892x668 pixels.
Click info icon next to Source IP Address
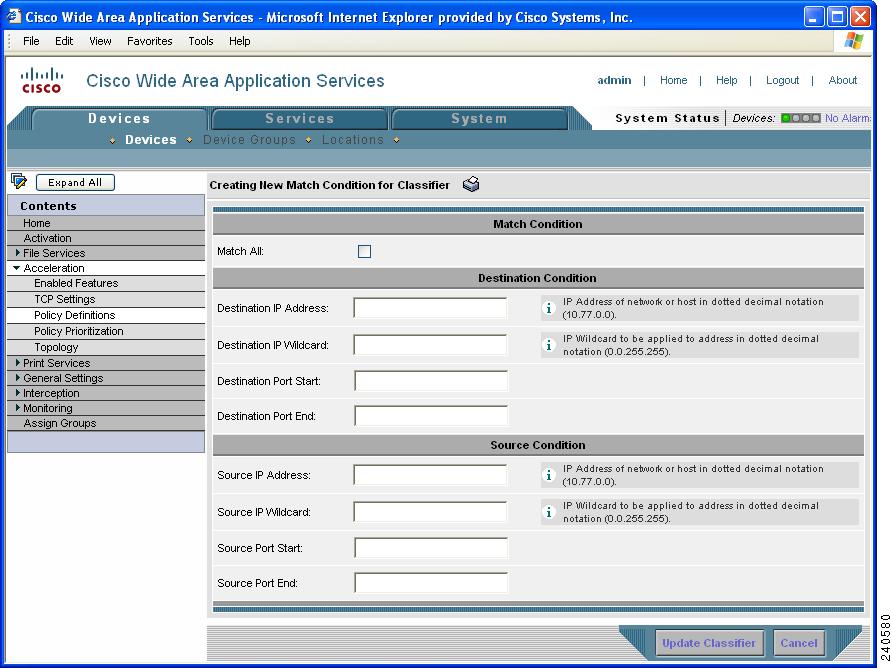tap(549, 475)
